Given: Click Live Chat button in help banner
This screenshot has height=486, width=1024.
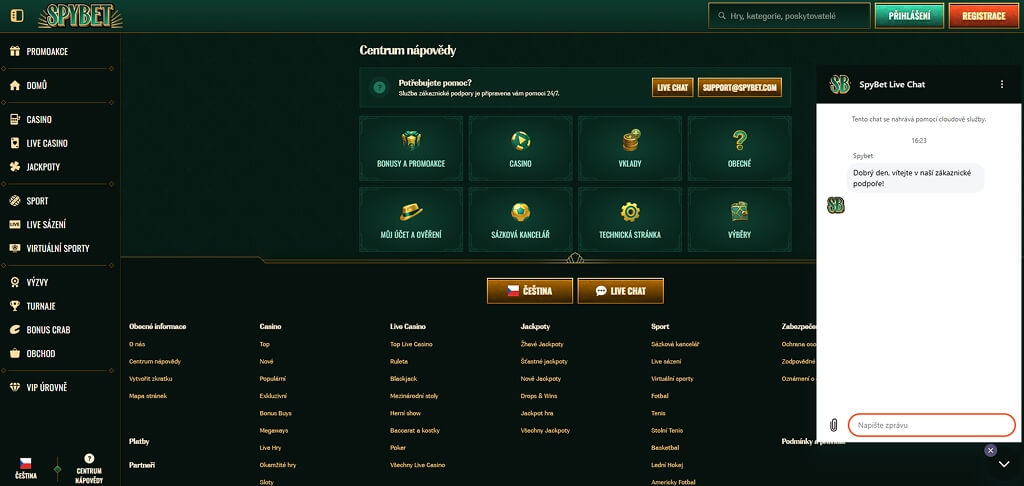Looking at the screenshot, I should coord(673,88).
